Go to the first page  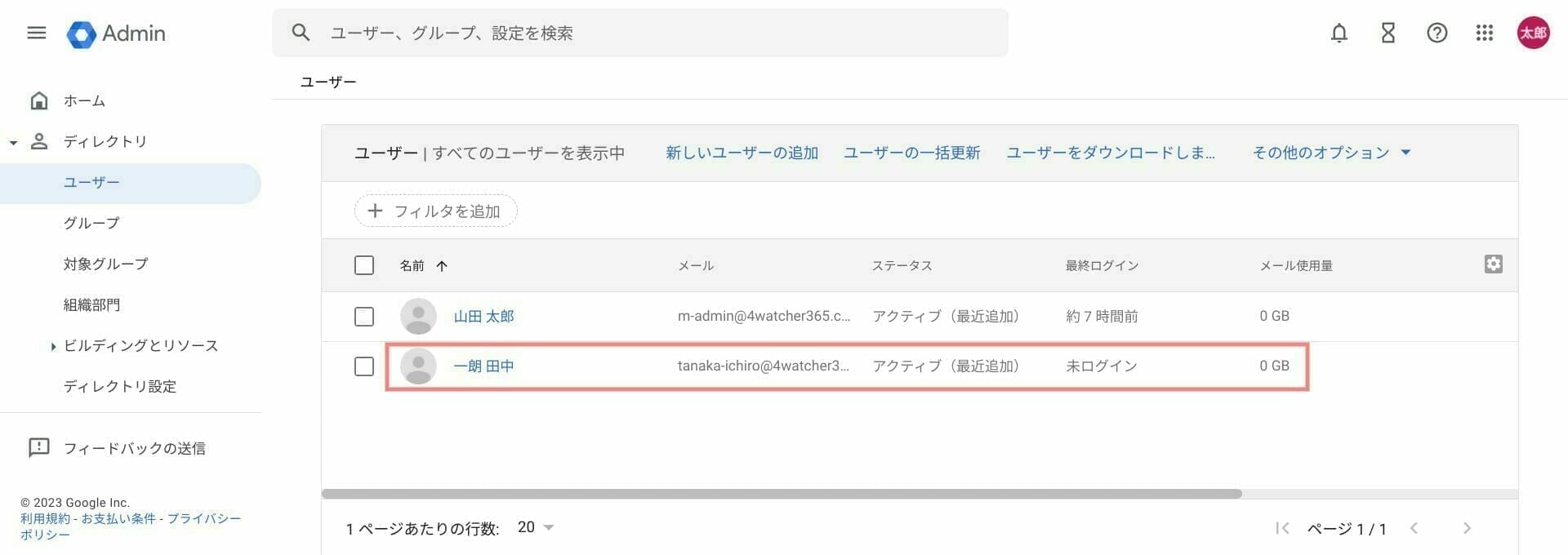click(1282, 528)
